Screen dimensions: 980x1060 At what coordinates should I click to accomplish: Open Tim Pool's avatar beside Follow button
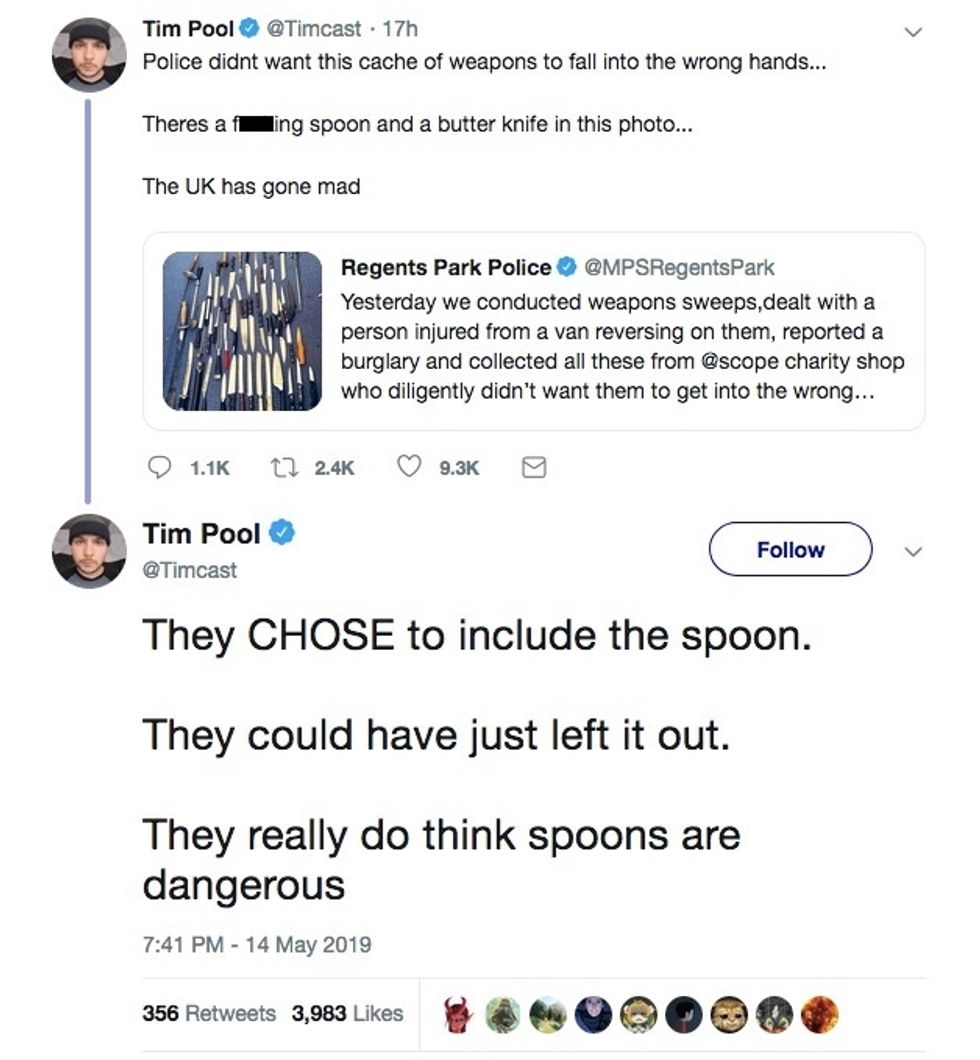[89, 551]
